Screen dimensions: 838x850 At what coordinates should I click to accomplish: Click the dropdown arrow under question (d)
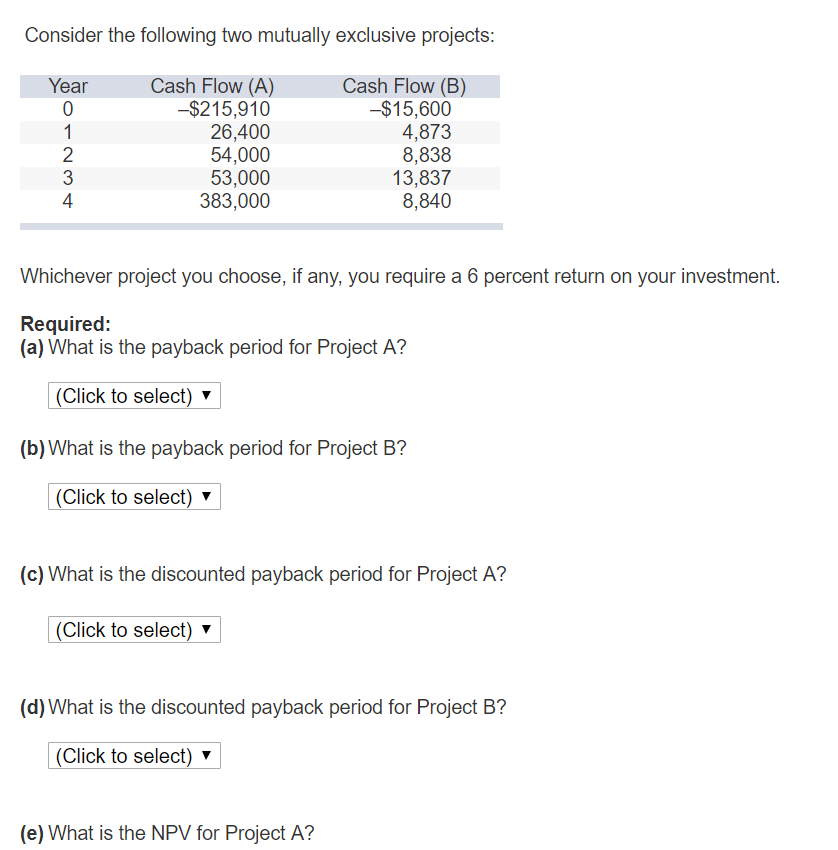pos(207,755)
